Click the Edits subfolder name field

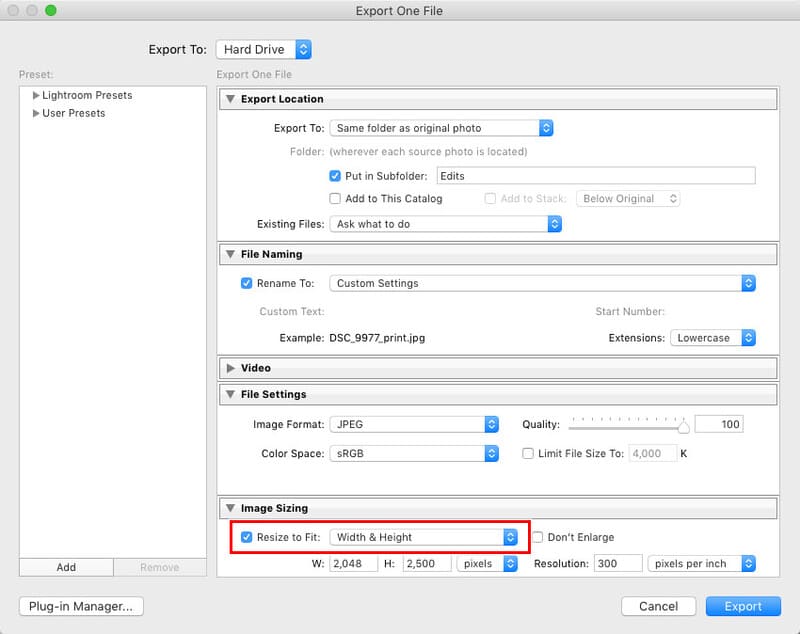tap(596, 176)
